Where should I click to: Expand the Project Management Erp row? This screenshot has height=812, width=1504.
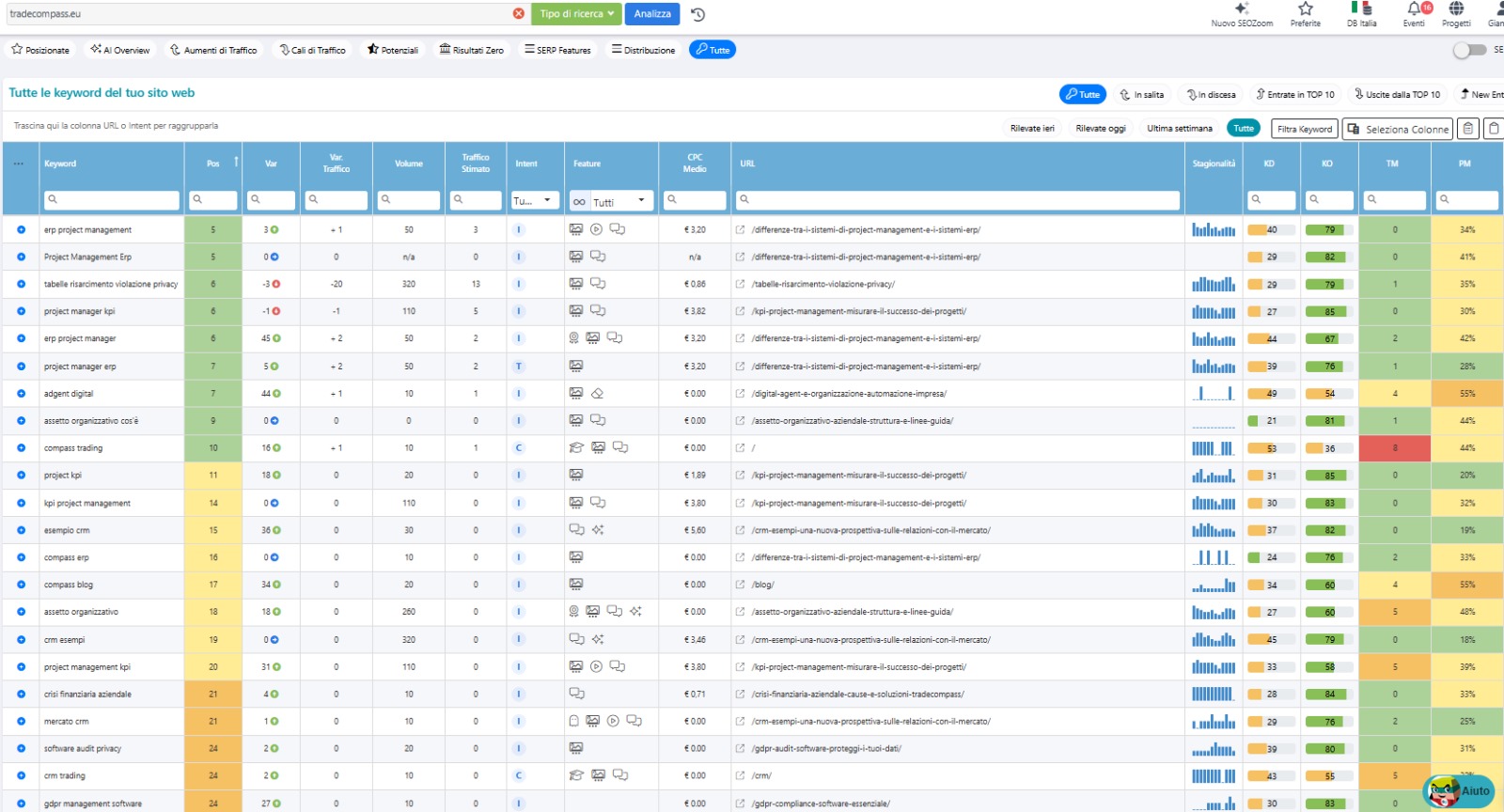click(21, 257)
